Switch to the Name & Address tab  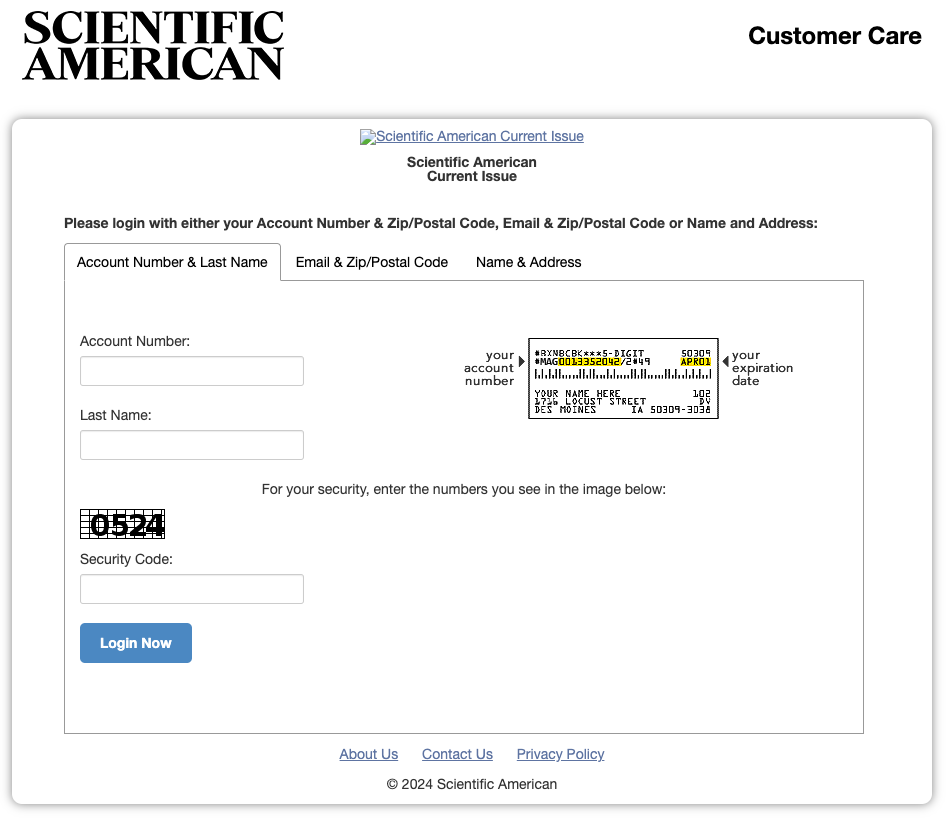(x=528, y=262)
